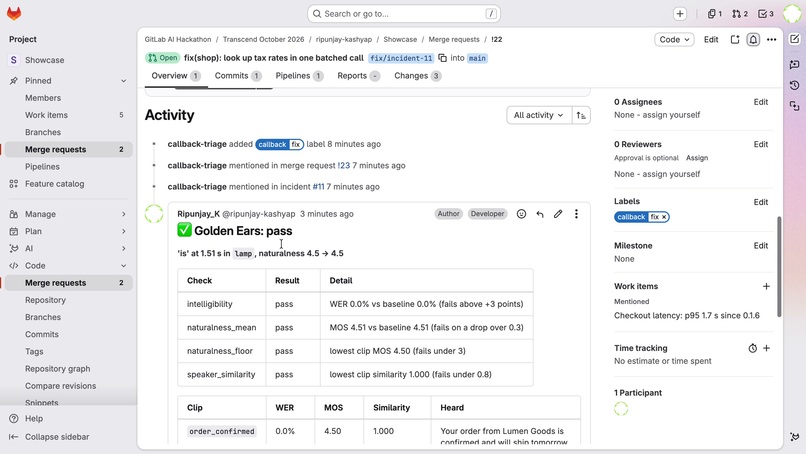Click the Edit merge request button
The height and width of the screenshot is (454, 806).
point(711,40)
